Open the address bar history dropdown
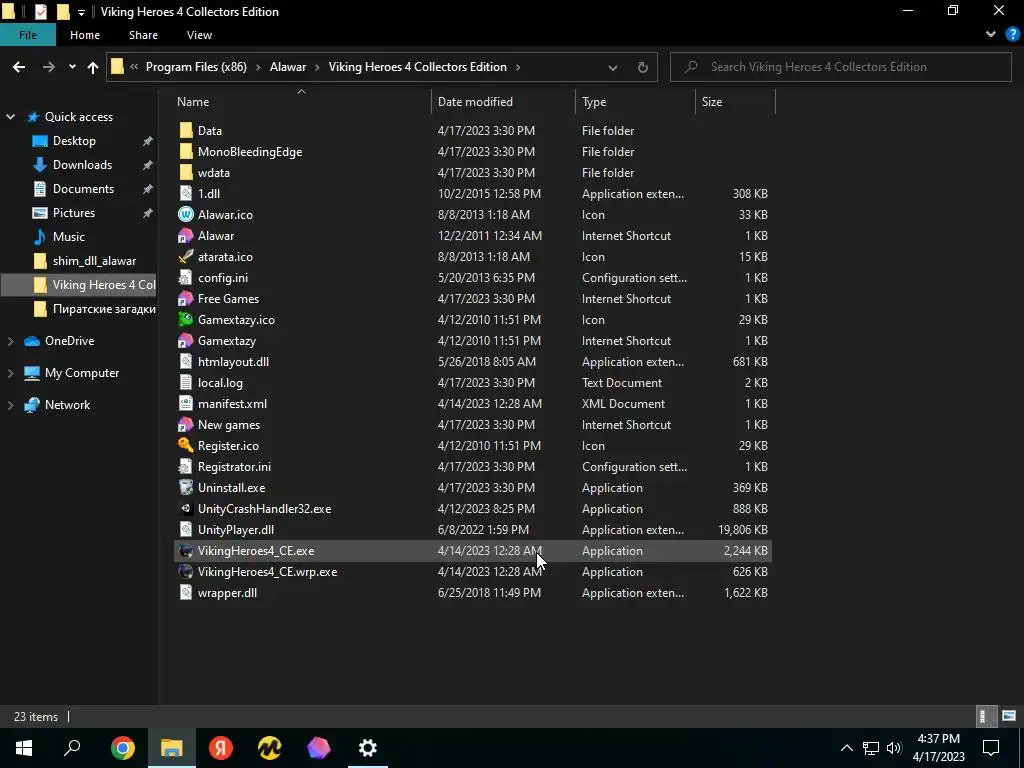Image resolution: width=1024 pixels, height=768 pixels. [613, 67]
